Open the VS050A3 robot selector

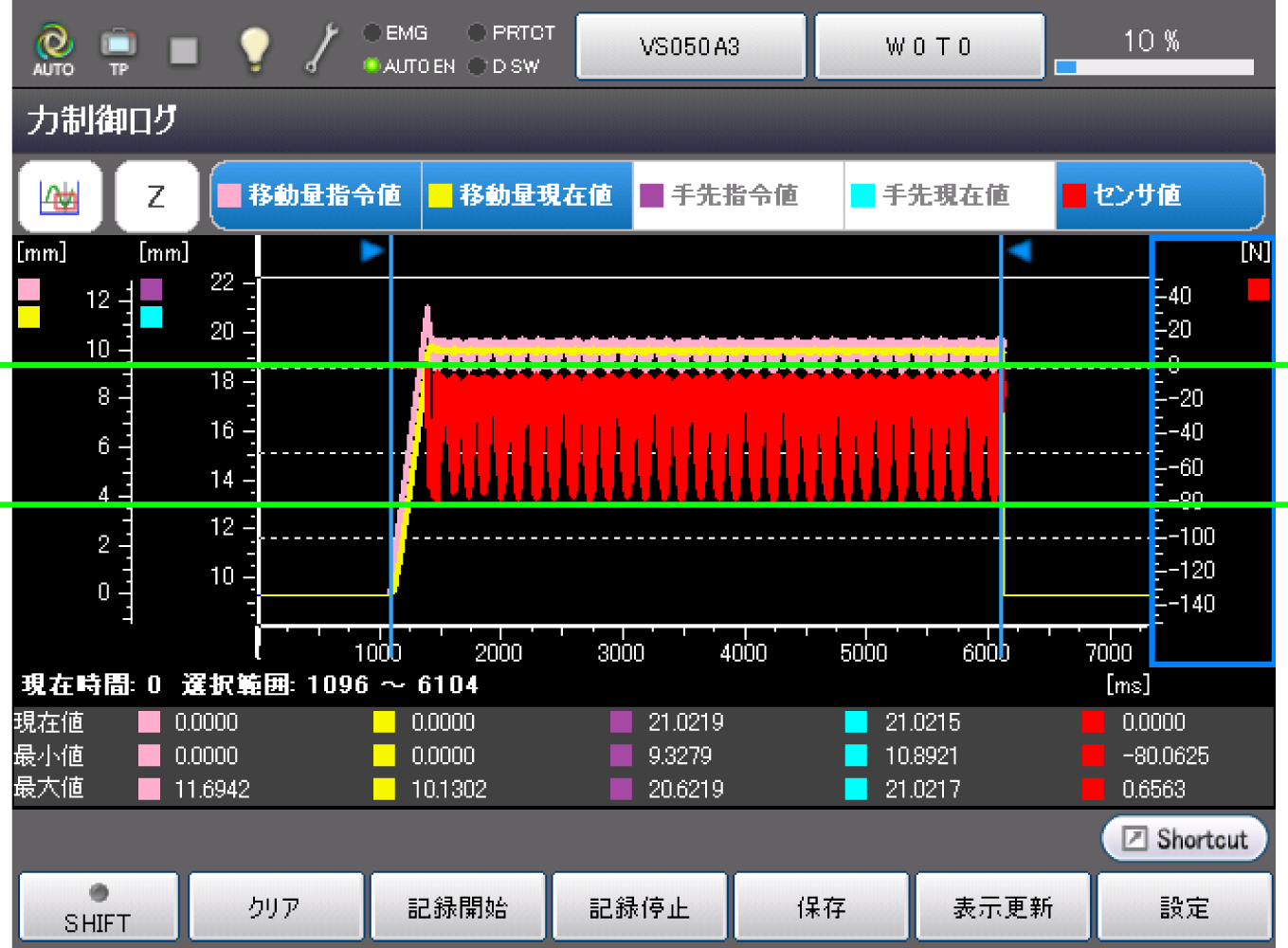pyautogui.click(x=691, y=46)
